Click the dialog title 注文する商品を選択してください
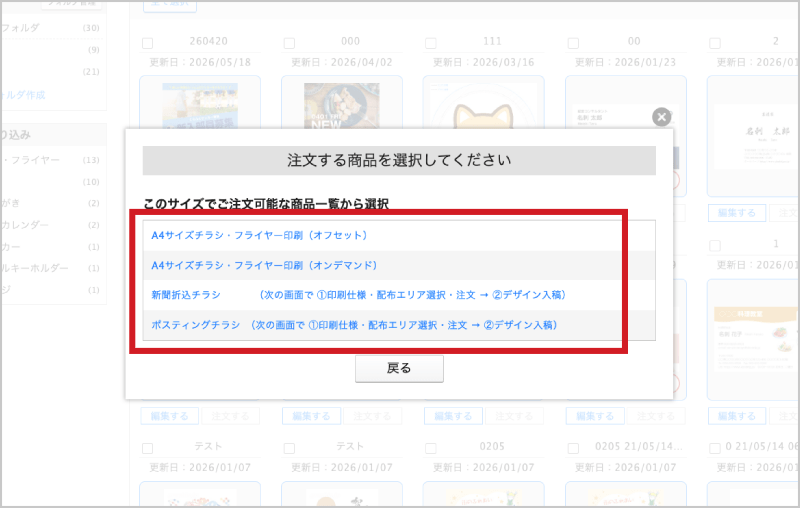Image resolution: width=800 pixels, height=508 pixels. tap(399, 160)
